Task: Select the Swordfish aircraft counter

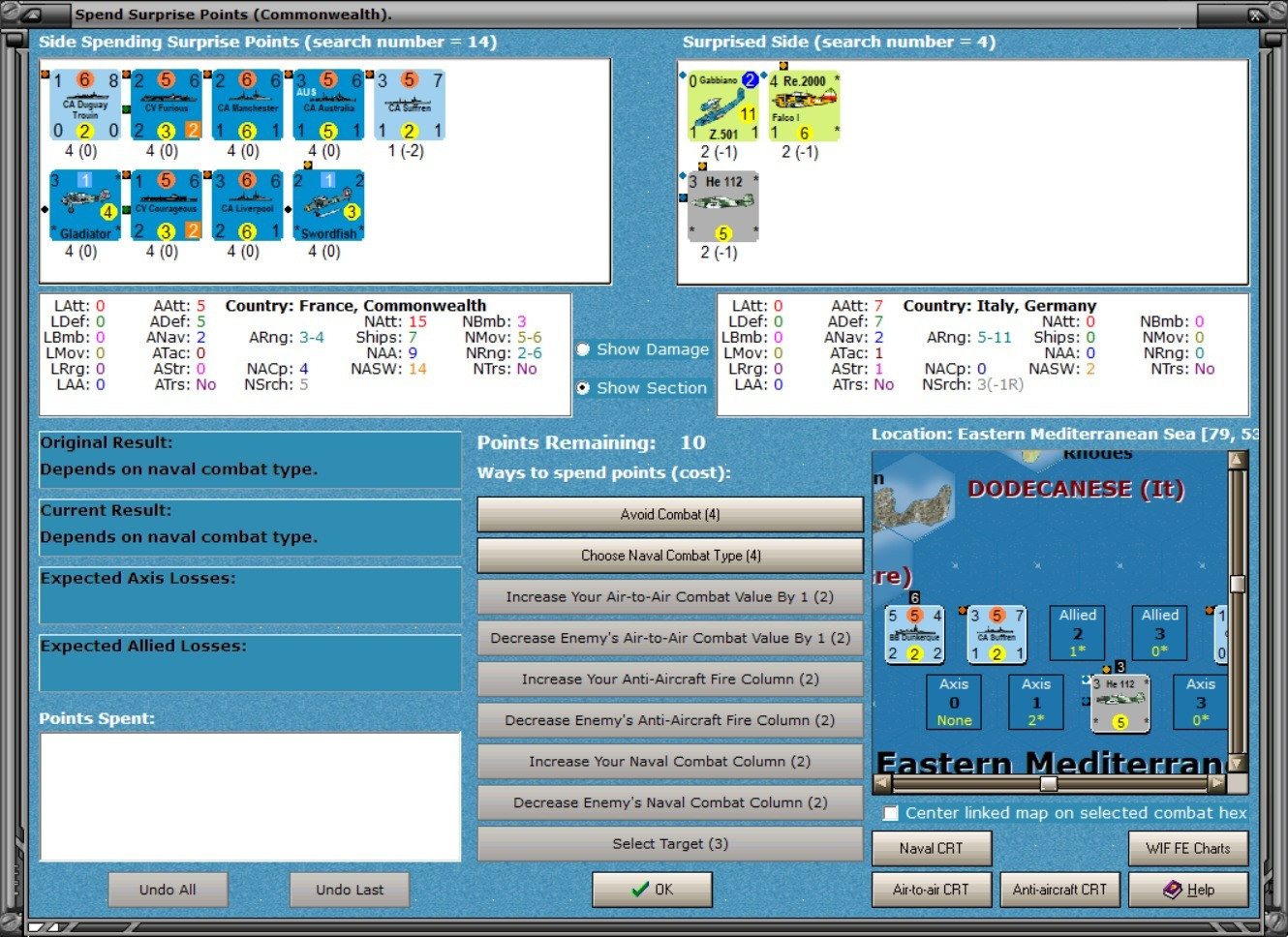Action: tap(329, 205)
